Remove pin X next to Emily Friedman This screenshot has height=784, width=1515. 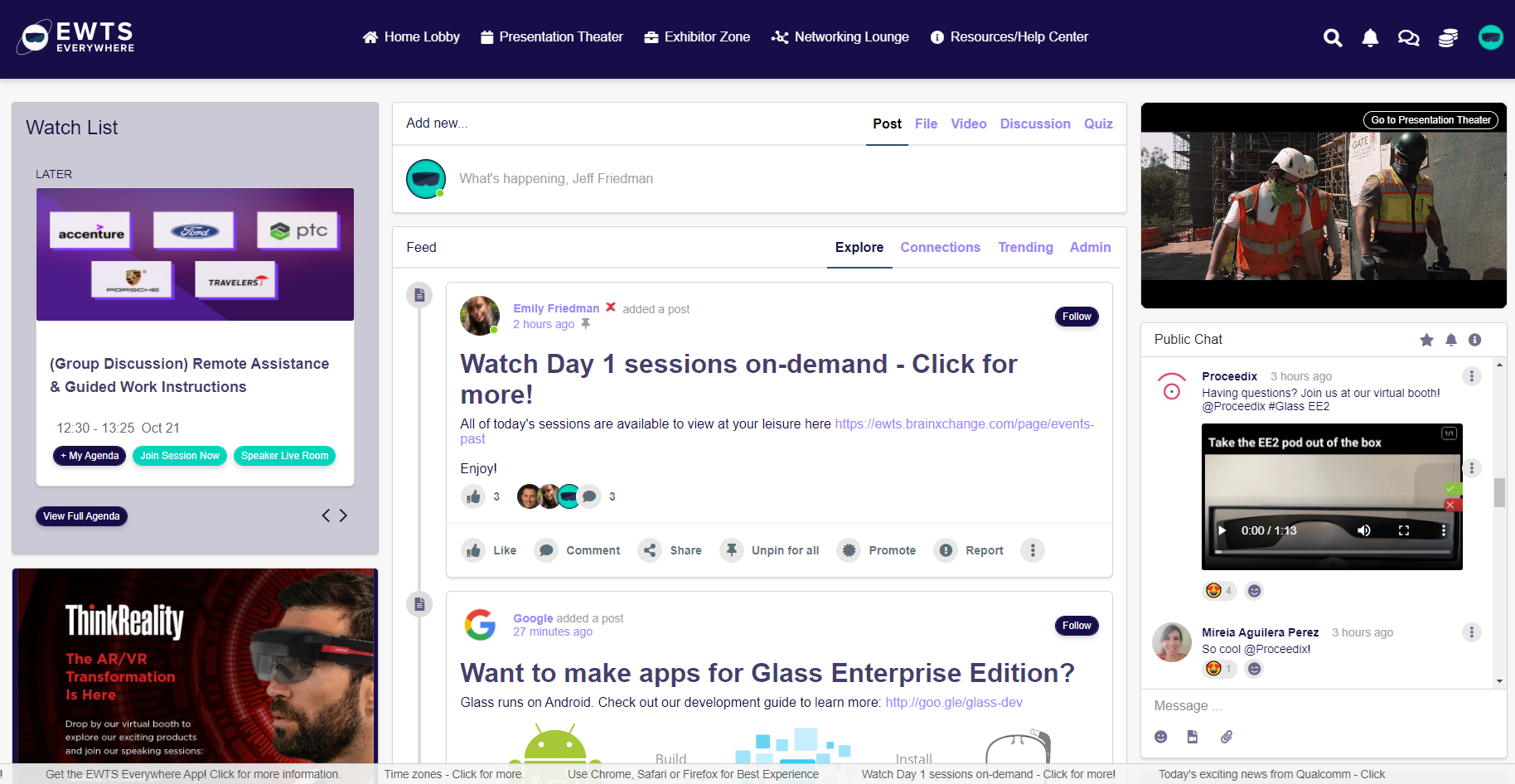coord(611,307)
